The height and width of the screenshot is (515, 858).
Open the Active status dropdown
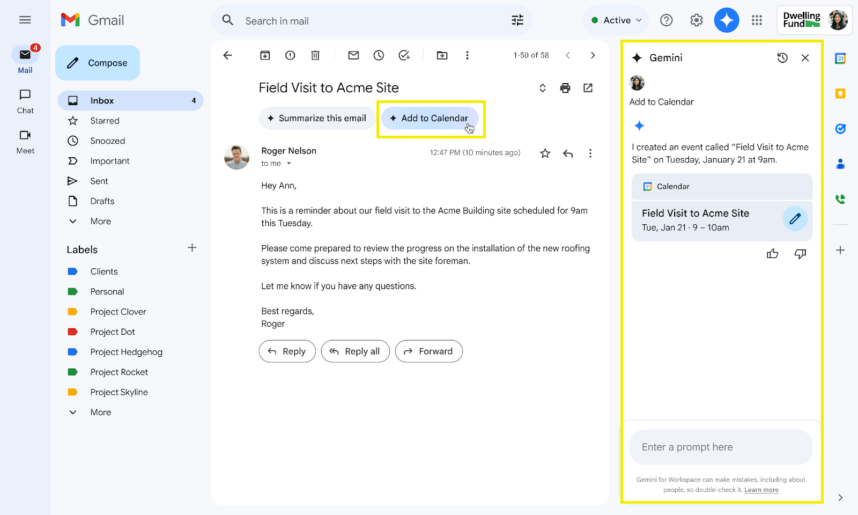(616, 20)
